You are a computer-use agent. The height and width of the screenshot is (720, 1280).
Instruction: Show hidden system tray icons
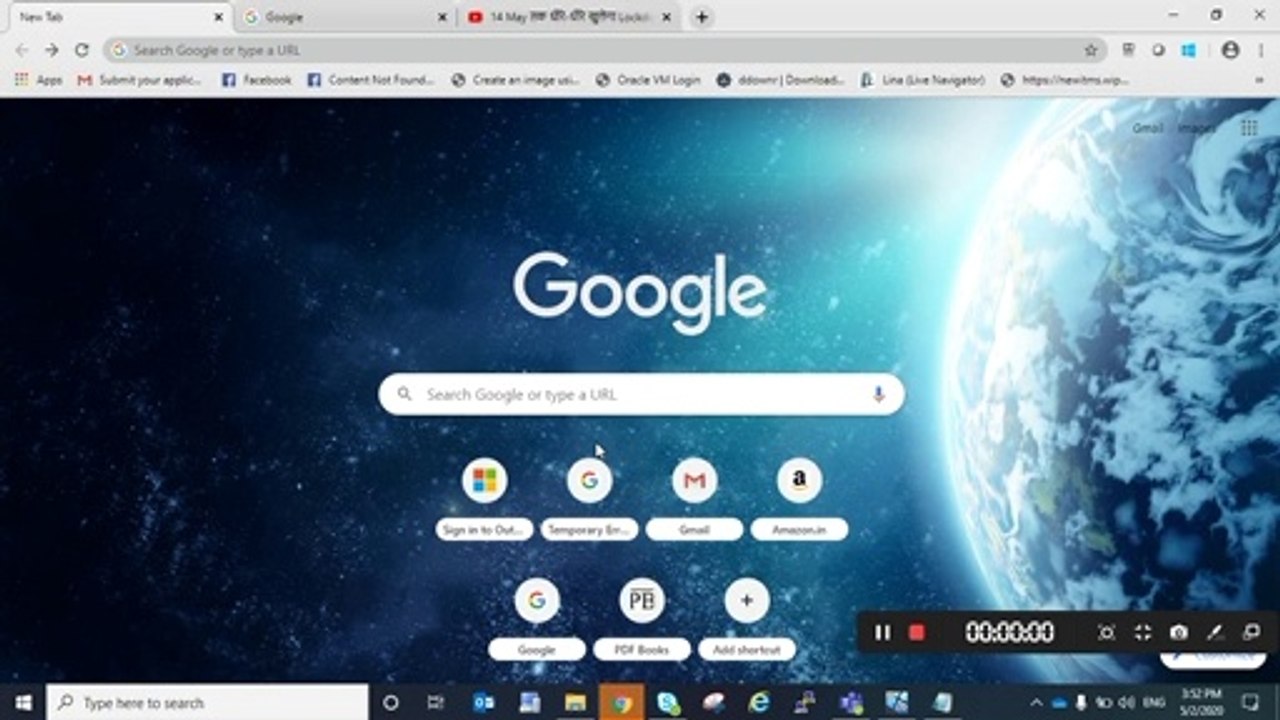1036,702
